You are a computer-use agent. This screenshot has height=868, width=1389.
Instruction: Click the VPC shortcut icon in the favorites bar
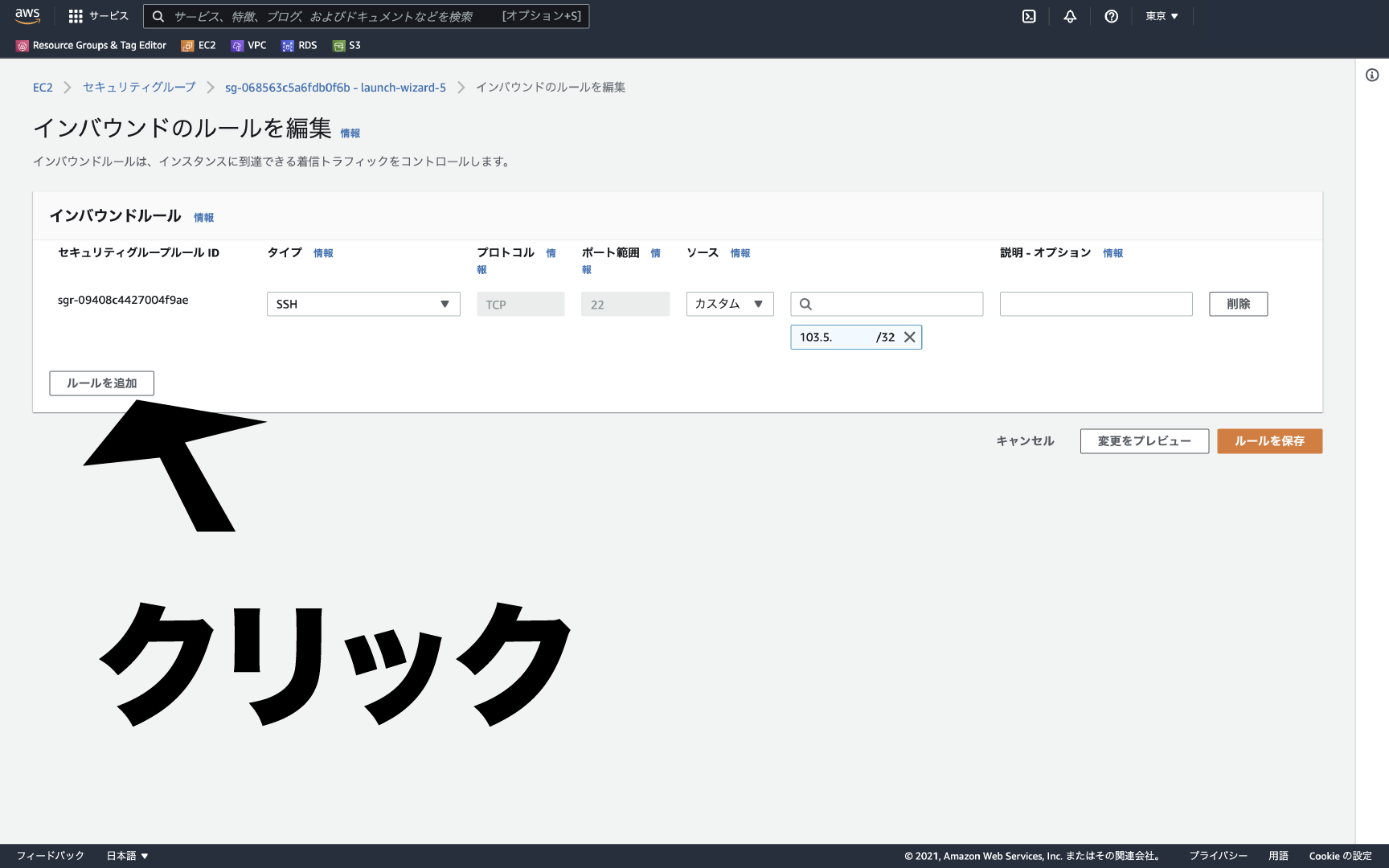coord(237,46)
